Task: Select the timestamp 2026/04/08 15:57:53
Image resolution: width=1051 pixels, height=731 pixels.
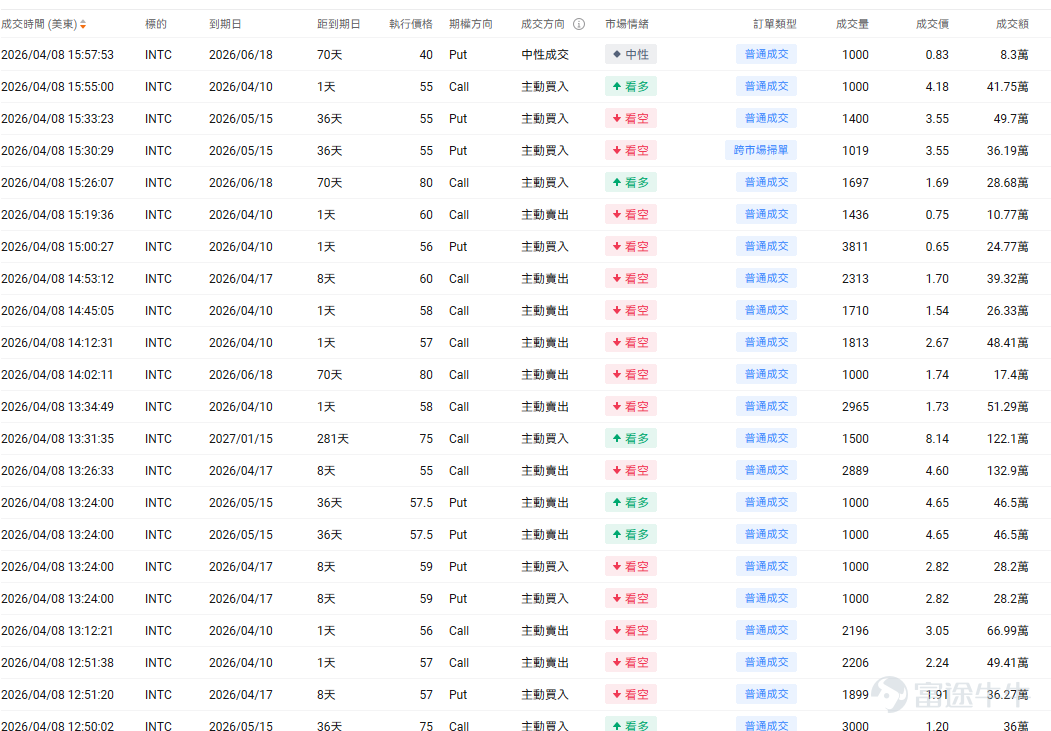Action: tap(58, 55)
